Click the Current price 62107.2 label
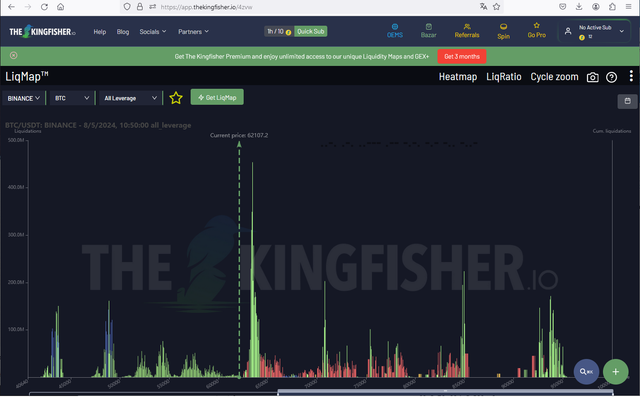 click(x=239, y=135)
